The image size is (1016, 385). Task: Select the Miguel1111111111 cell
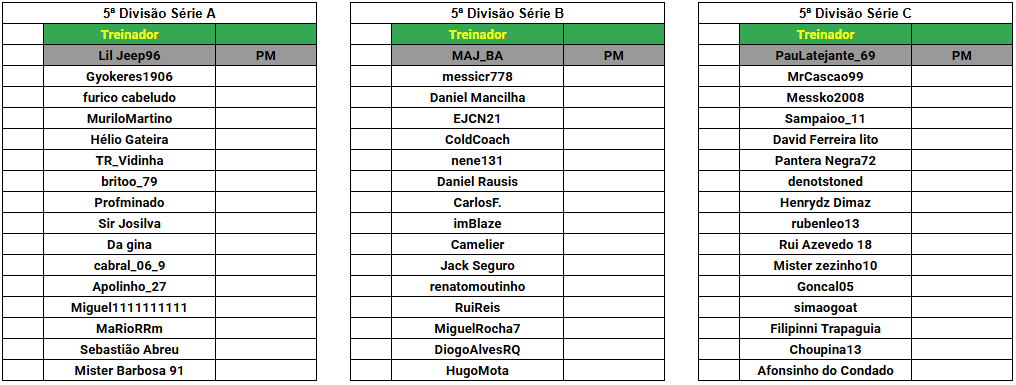(130, 308)
